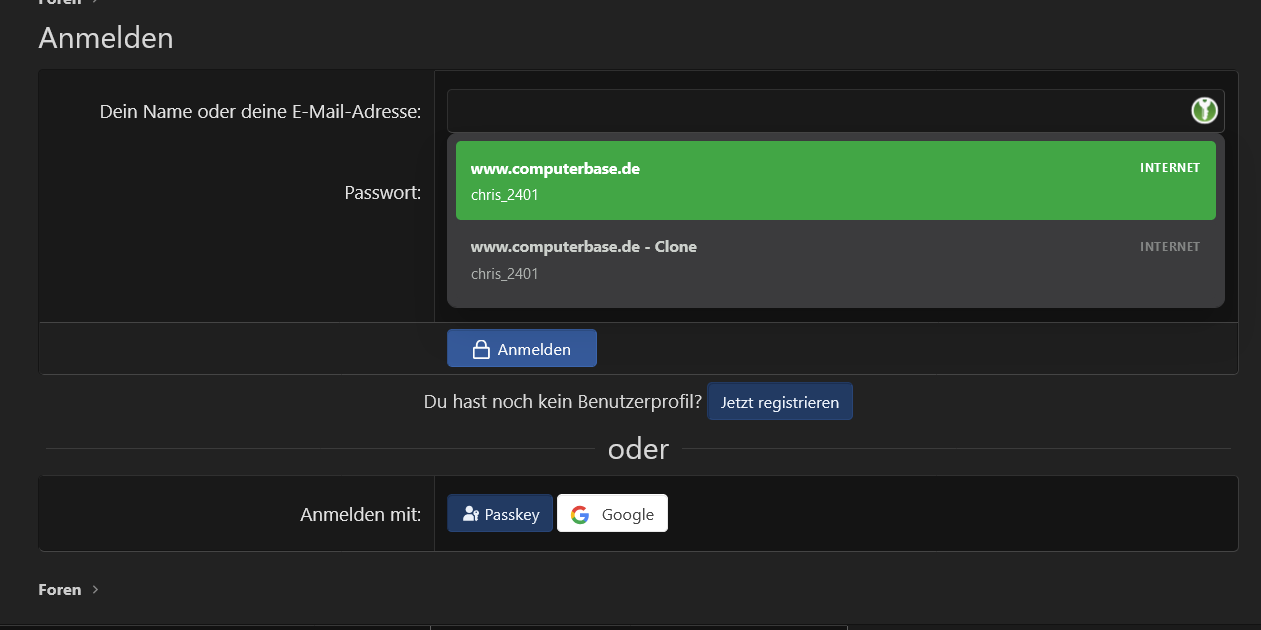1261x630 pixels.
Task: Sign in with the Passkey button
Action: click(x=500, y=514)
